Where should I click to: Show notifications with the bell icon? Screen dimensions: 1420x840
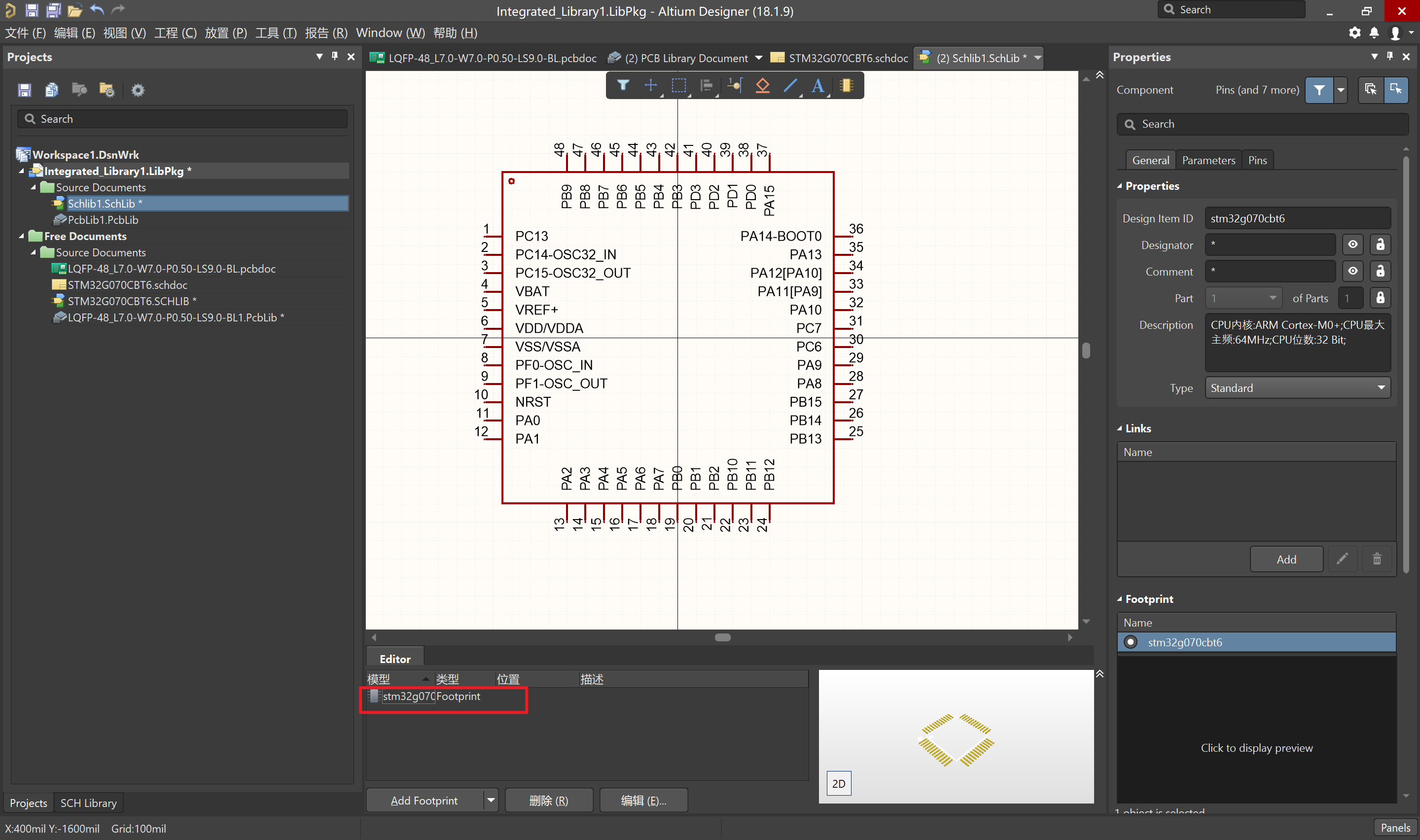tap(1374, 33)
